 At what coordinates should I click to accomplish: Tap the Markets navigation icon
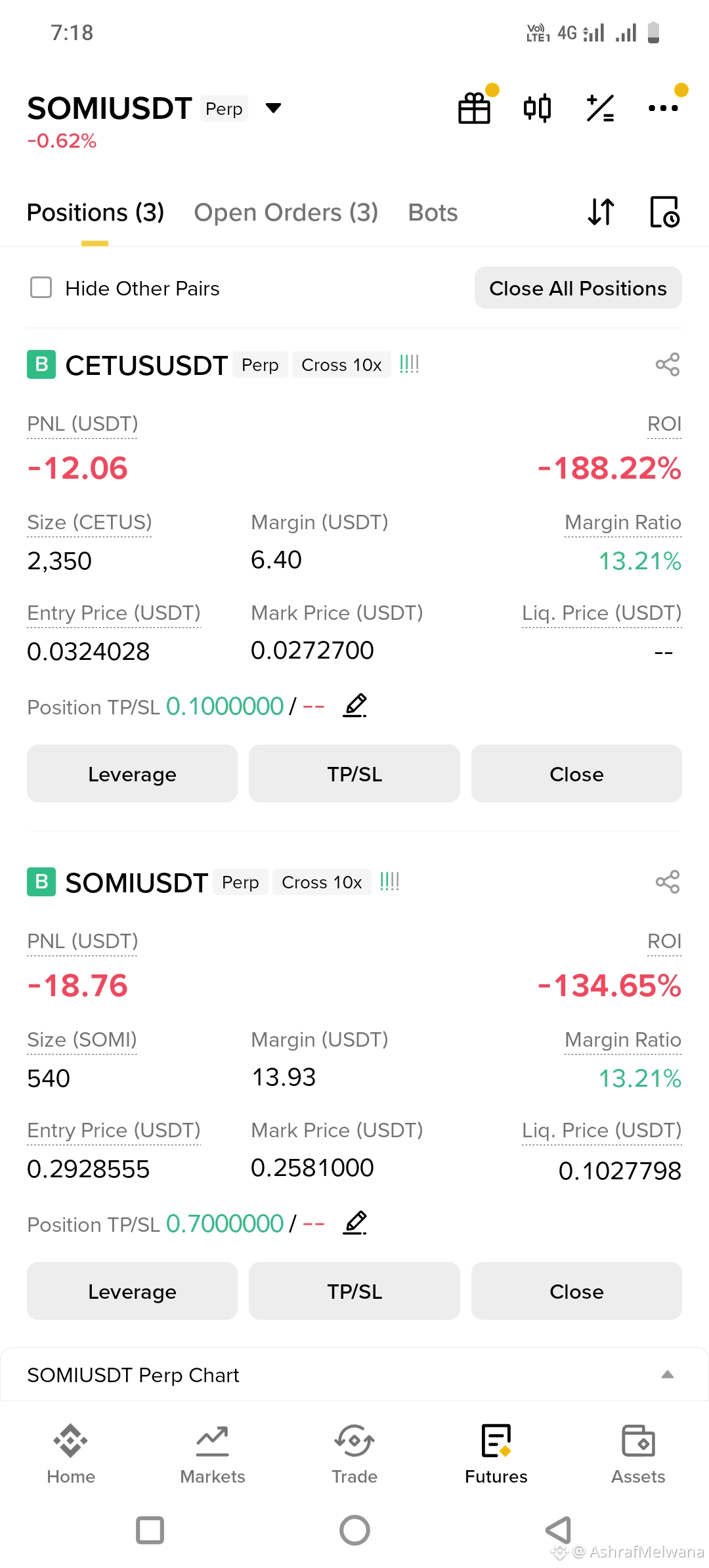coord(213,1454)
